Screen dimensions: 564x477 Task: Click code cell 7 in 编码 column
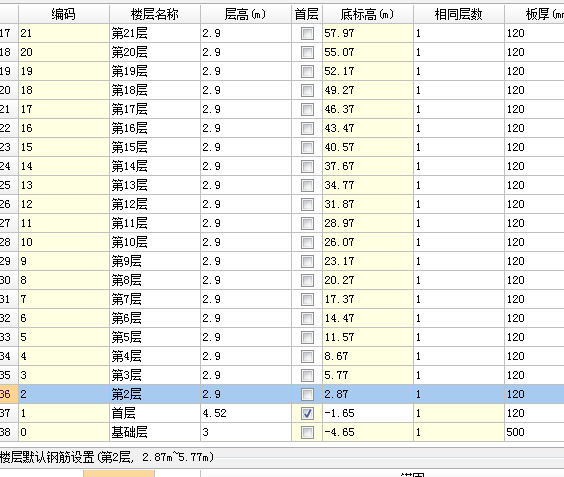point(64,299)
